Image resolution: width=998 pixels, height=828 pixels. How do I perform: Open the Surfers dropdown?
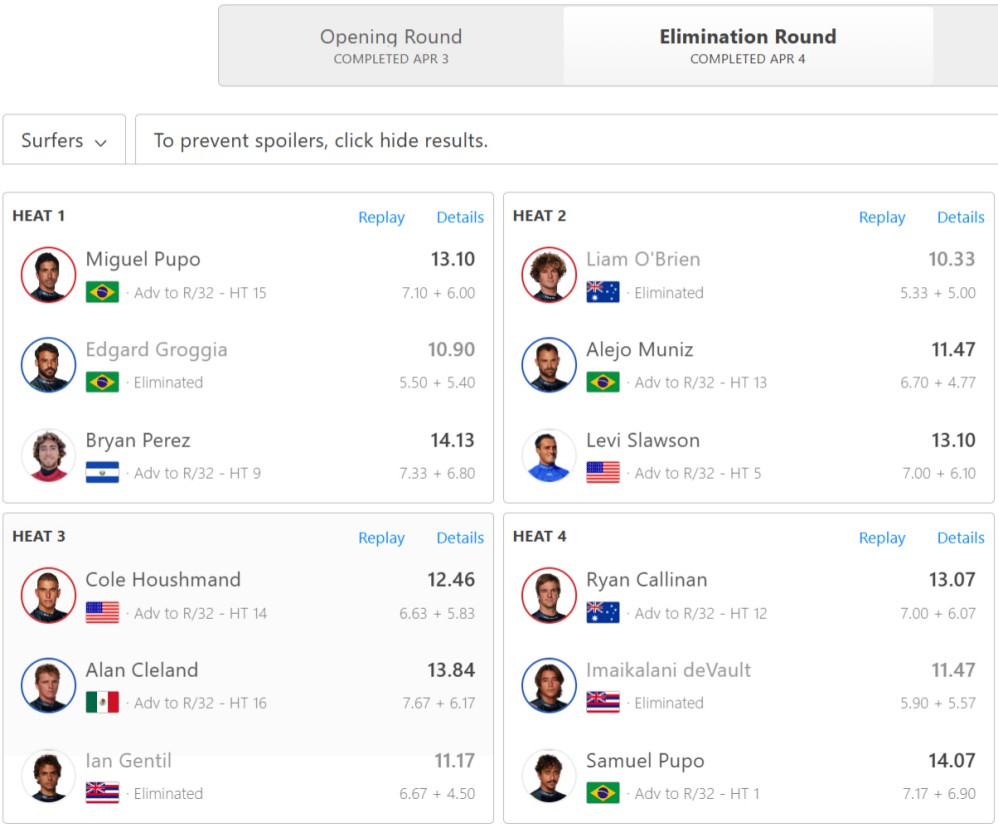tap(64, 140)
